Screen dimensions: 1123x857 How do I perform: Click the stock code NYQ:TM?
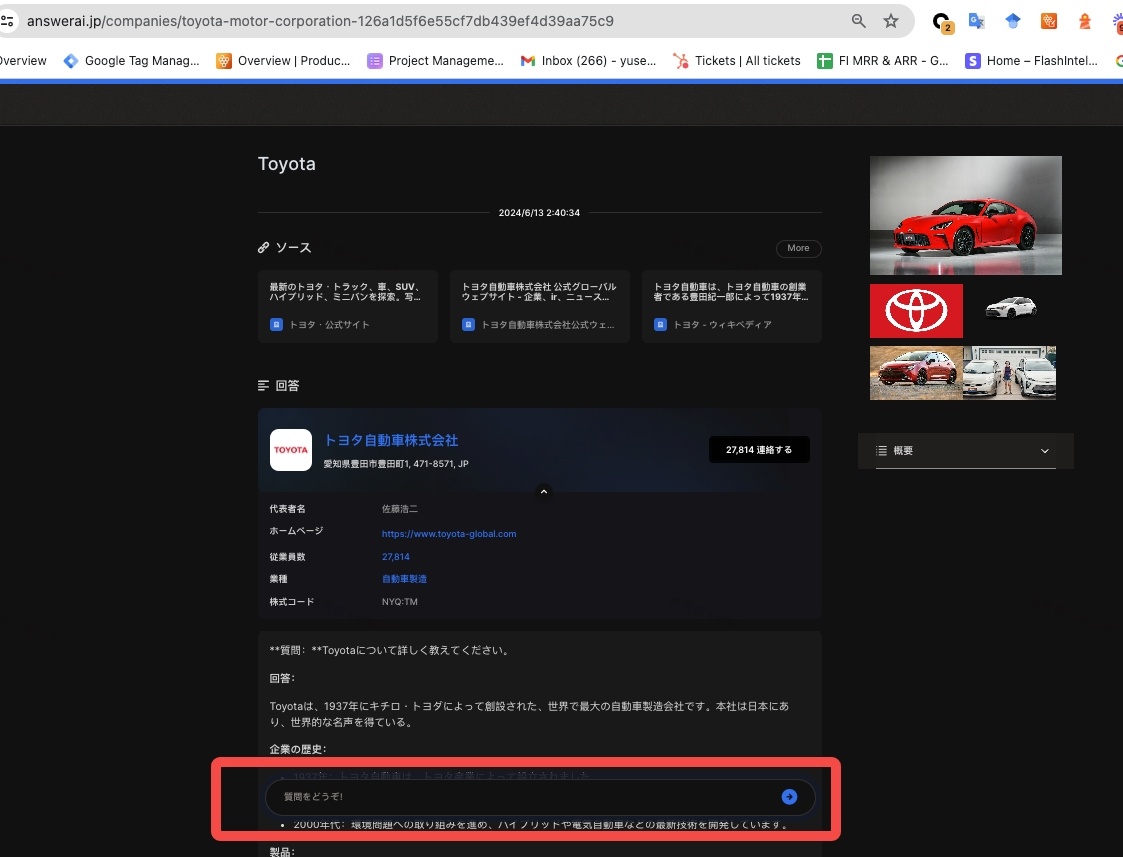pos(400,602)
